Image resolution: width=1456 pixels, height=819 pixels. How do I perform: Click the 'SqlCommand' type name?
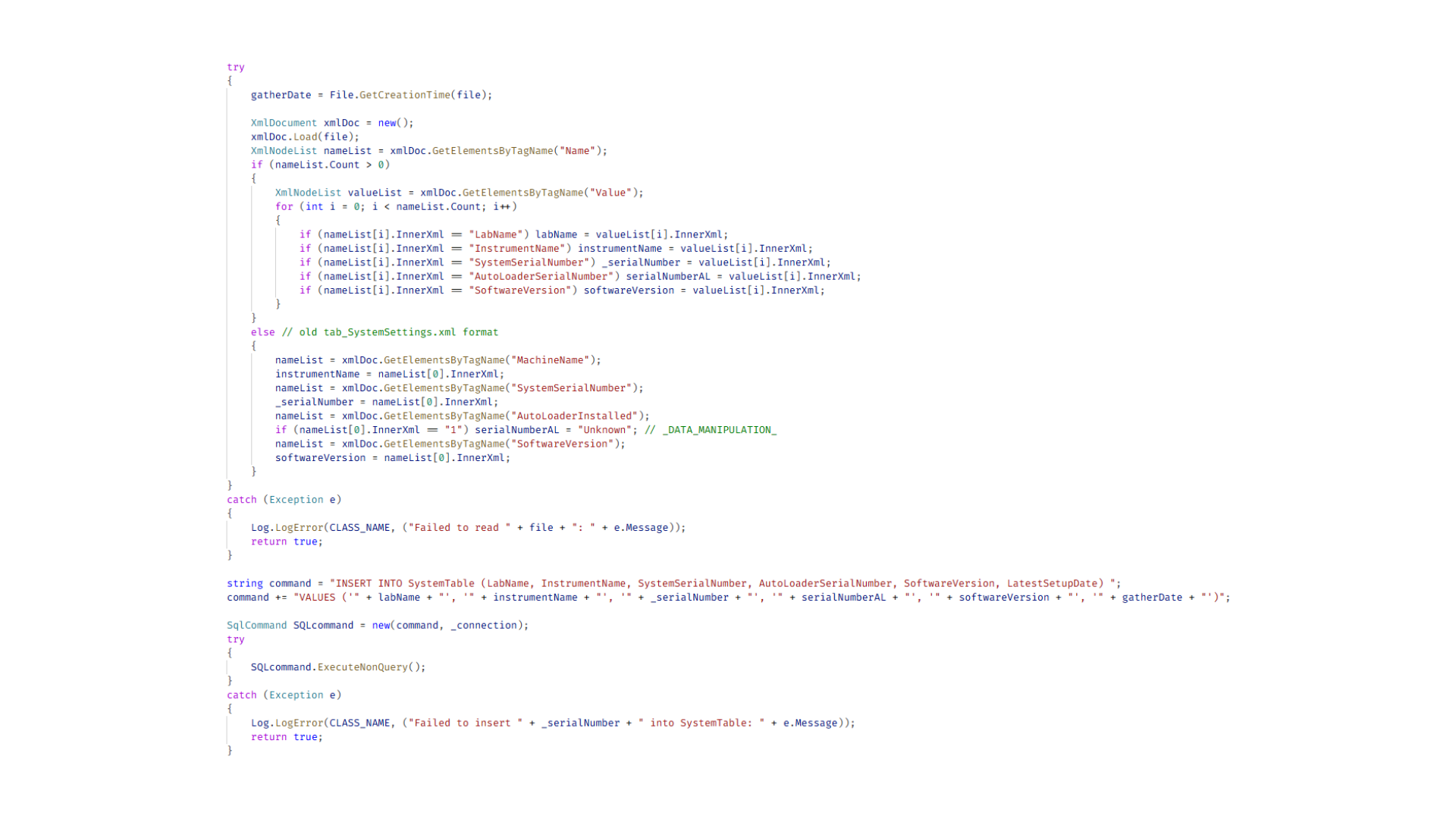[x=256, y=625]
